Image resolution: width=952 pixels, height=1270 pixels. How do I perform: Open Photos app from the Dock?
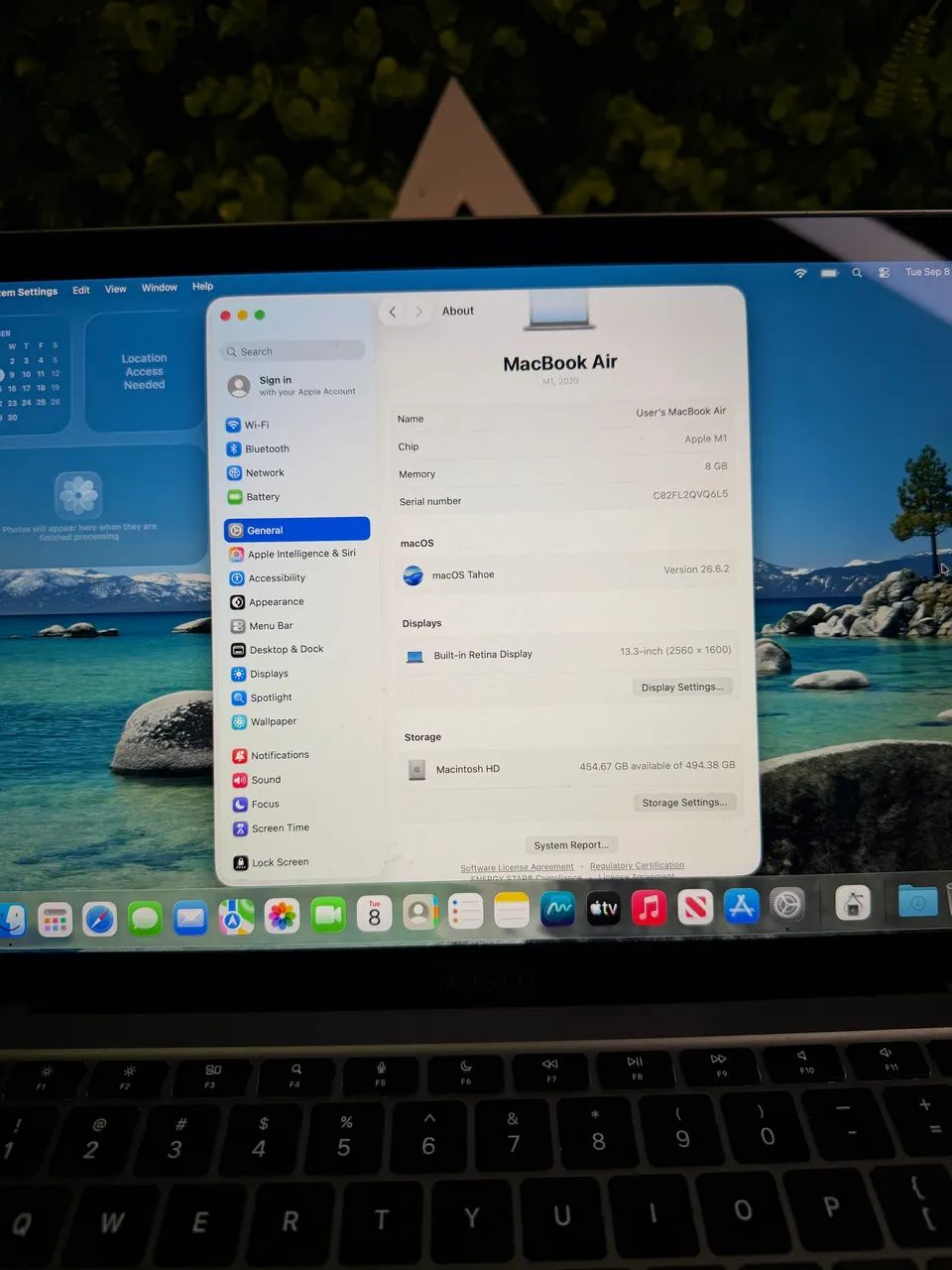pos(283,916)
